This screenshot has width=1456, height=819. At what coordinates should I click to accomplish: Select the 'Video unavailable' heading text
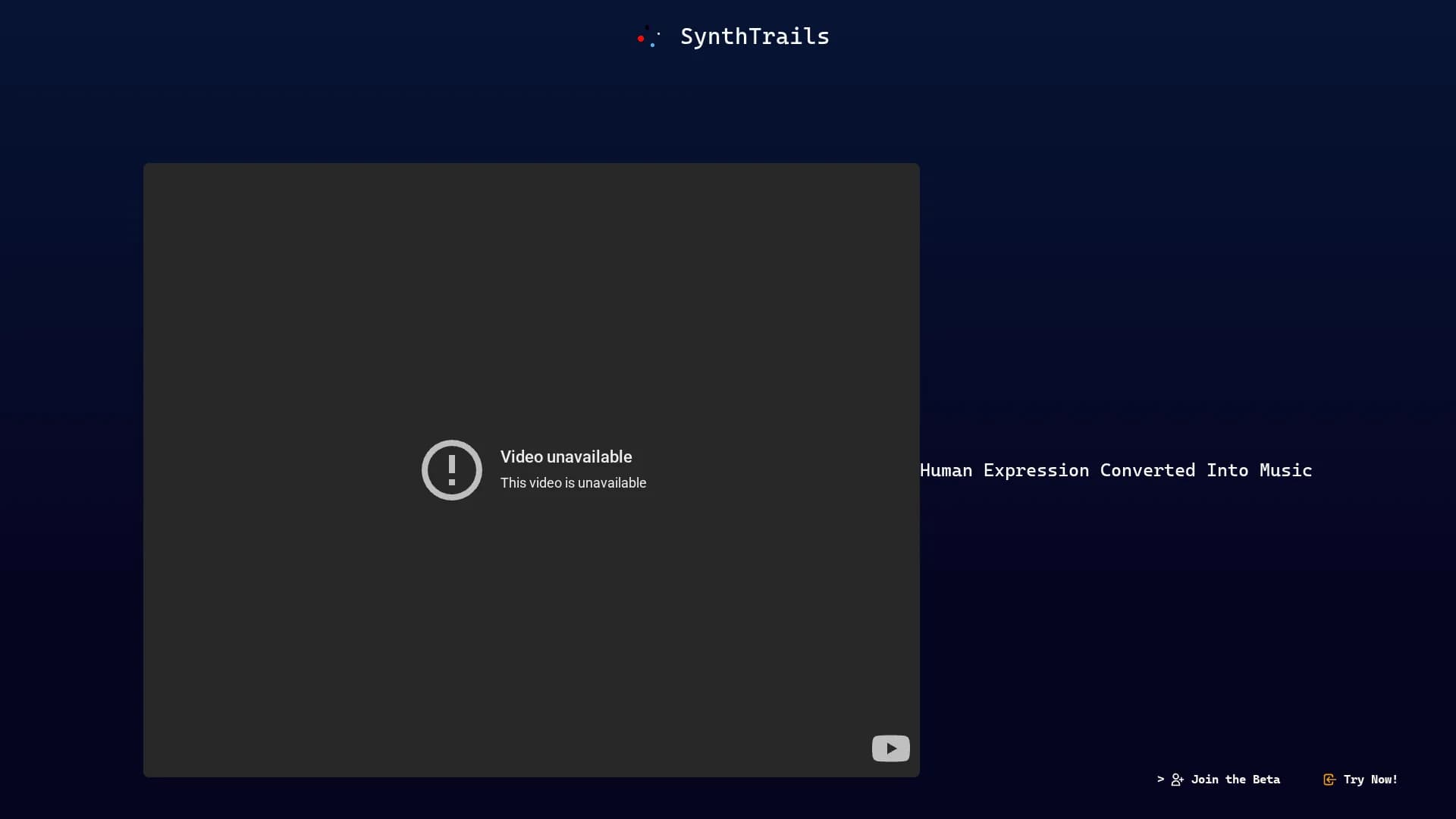click(x=566, y=457)
